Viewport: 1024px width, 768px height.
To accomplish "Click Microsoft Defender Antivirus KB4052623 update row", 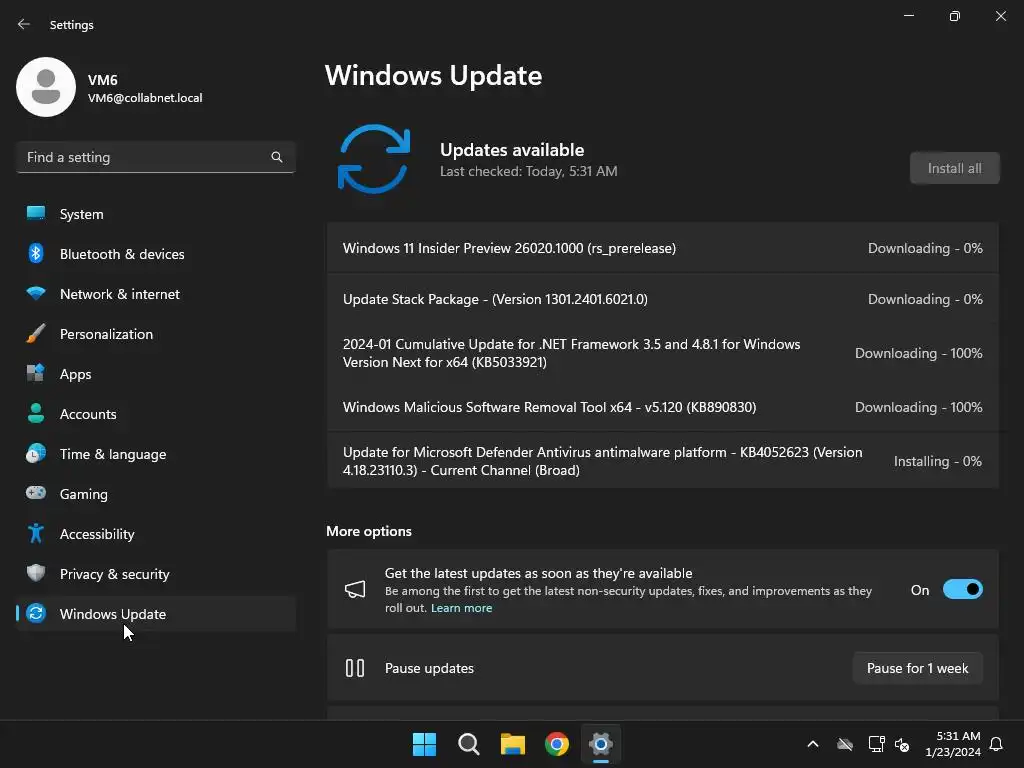I will point(663,461).
